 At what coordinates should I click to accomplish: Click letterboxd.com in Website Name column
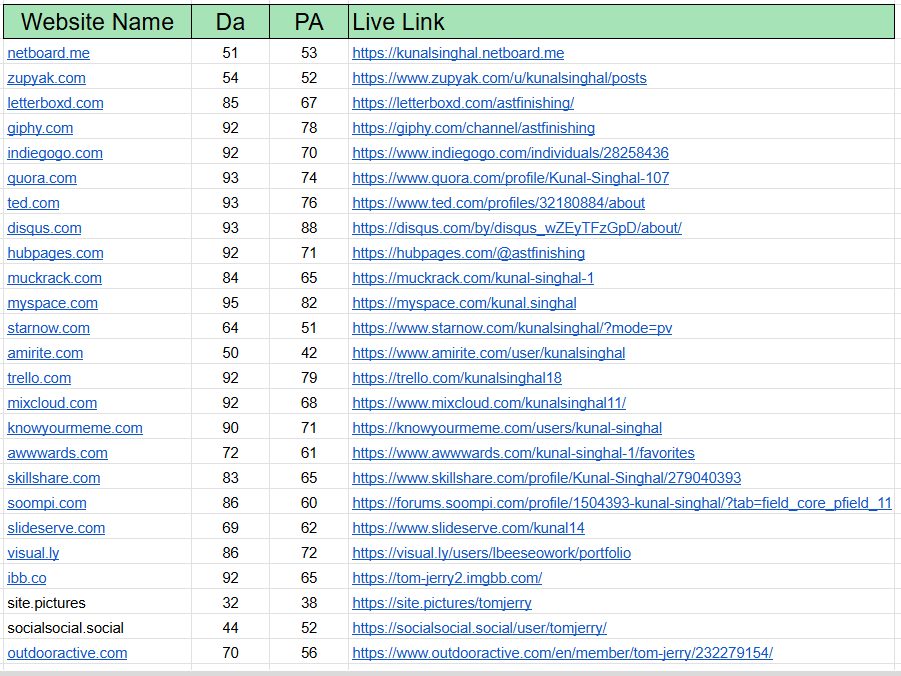coord(55,103)
